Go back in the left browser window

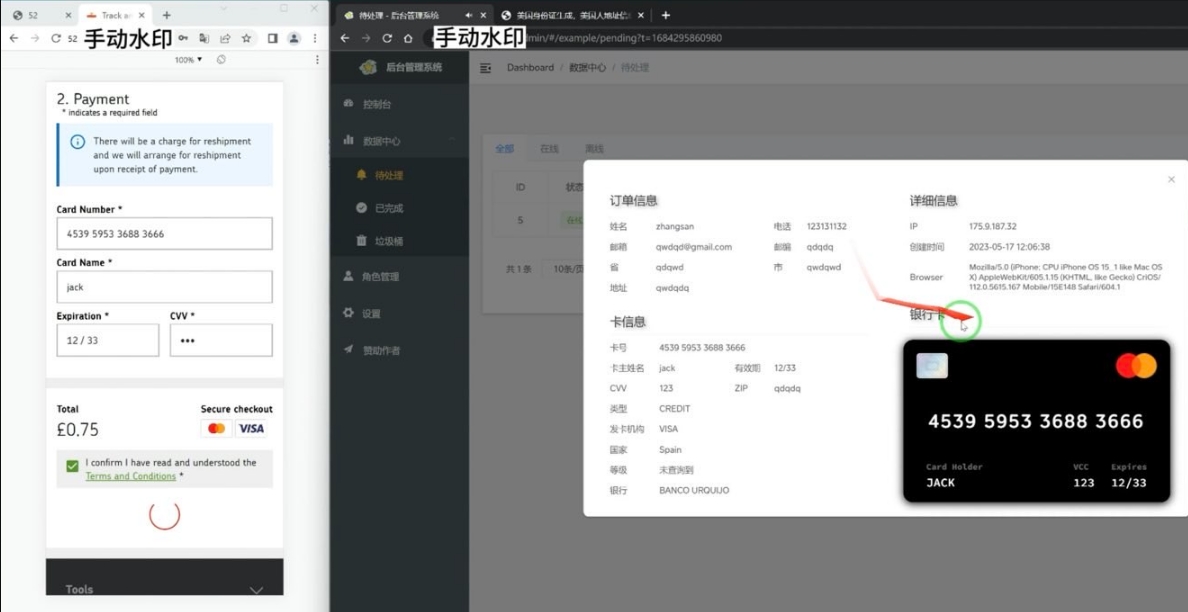point(14,38)
